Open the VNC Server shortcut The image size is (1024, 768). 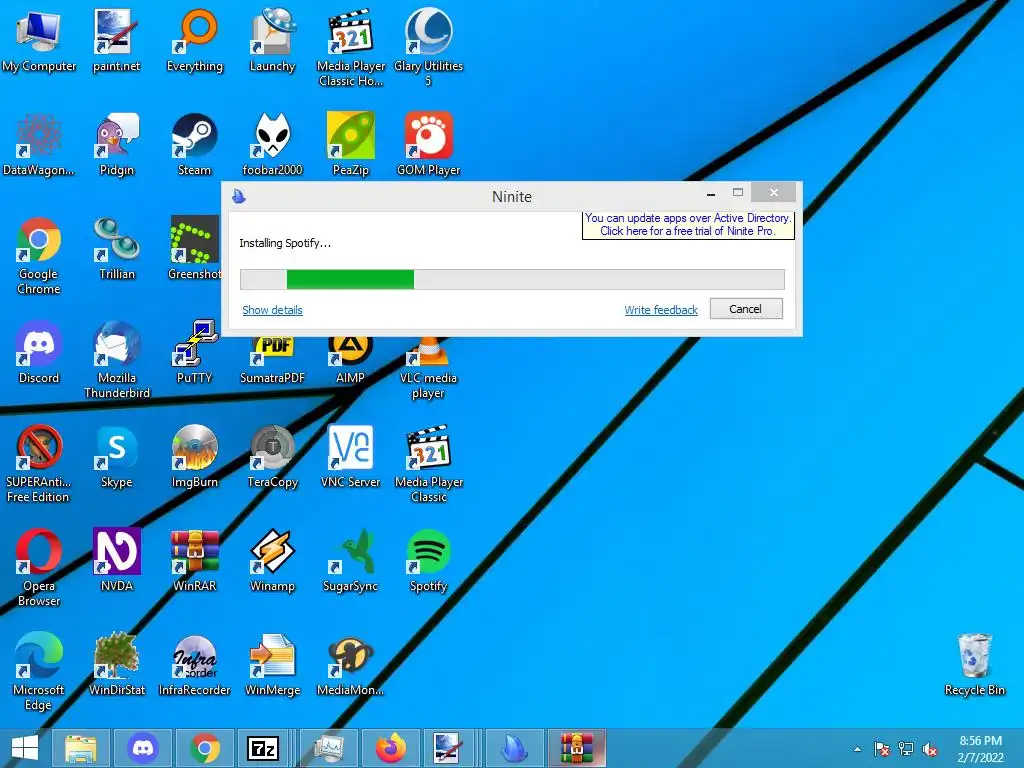pos(351,457)
